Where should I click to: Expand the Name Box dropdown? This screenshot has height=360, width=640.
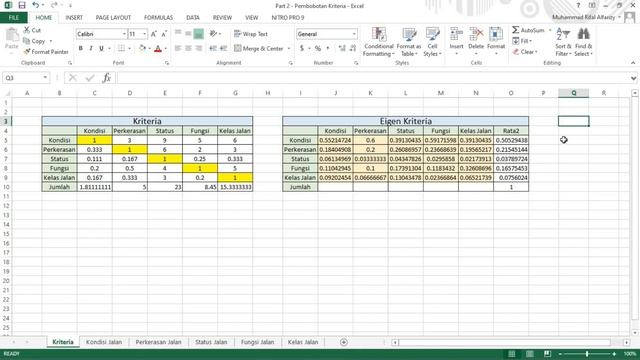[45, 78]
